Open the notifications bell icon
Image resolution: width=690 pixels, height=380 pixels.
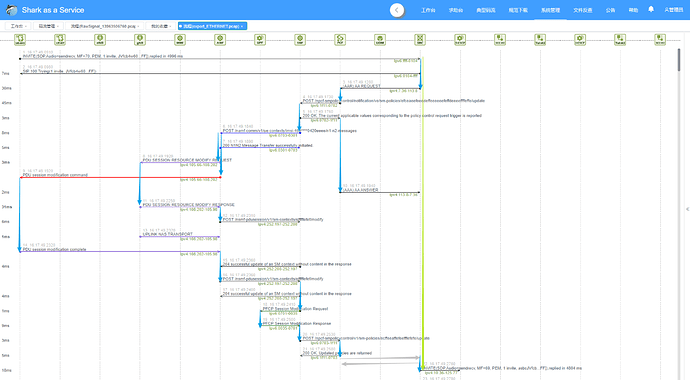click(651, 9)
